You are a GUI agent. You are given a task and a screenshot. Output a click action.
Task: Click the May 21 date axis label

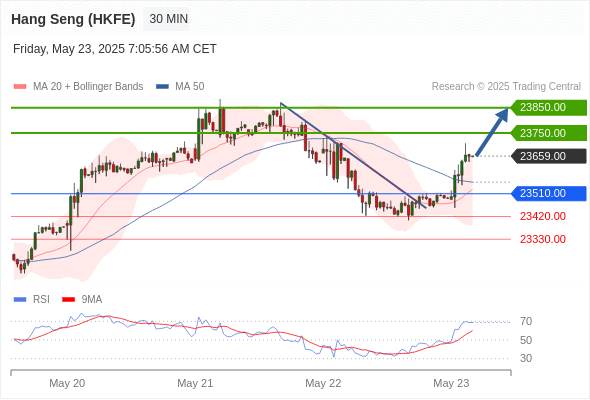tap(195, 383)
